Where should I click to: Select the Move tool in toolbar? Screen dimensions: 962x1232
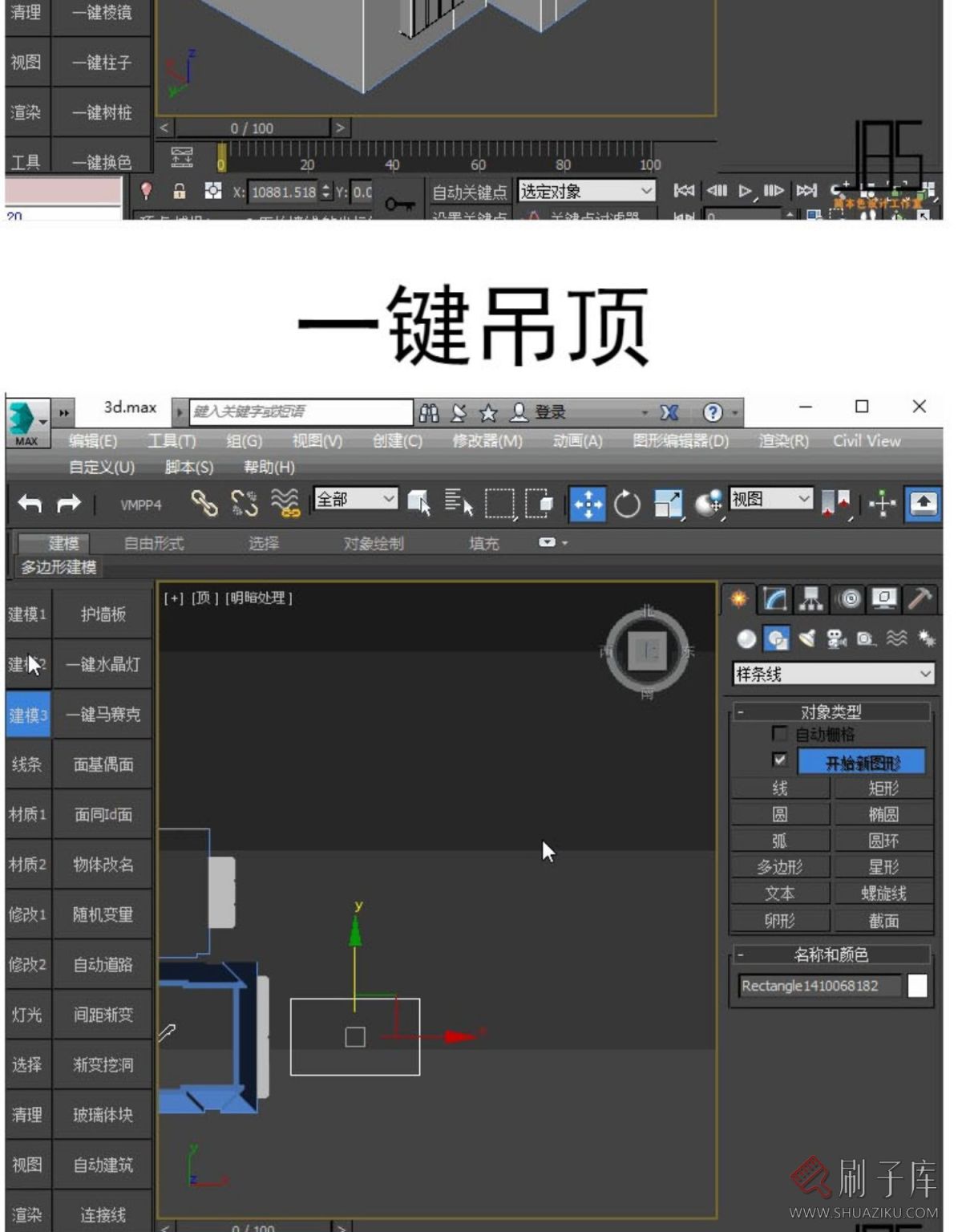coord(588,504)
